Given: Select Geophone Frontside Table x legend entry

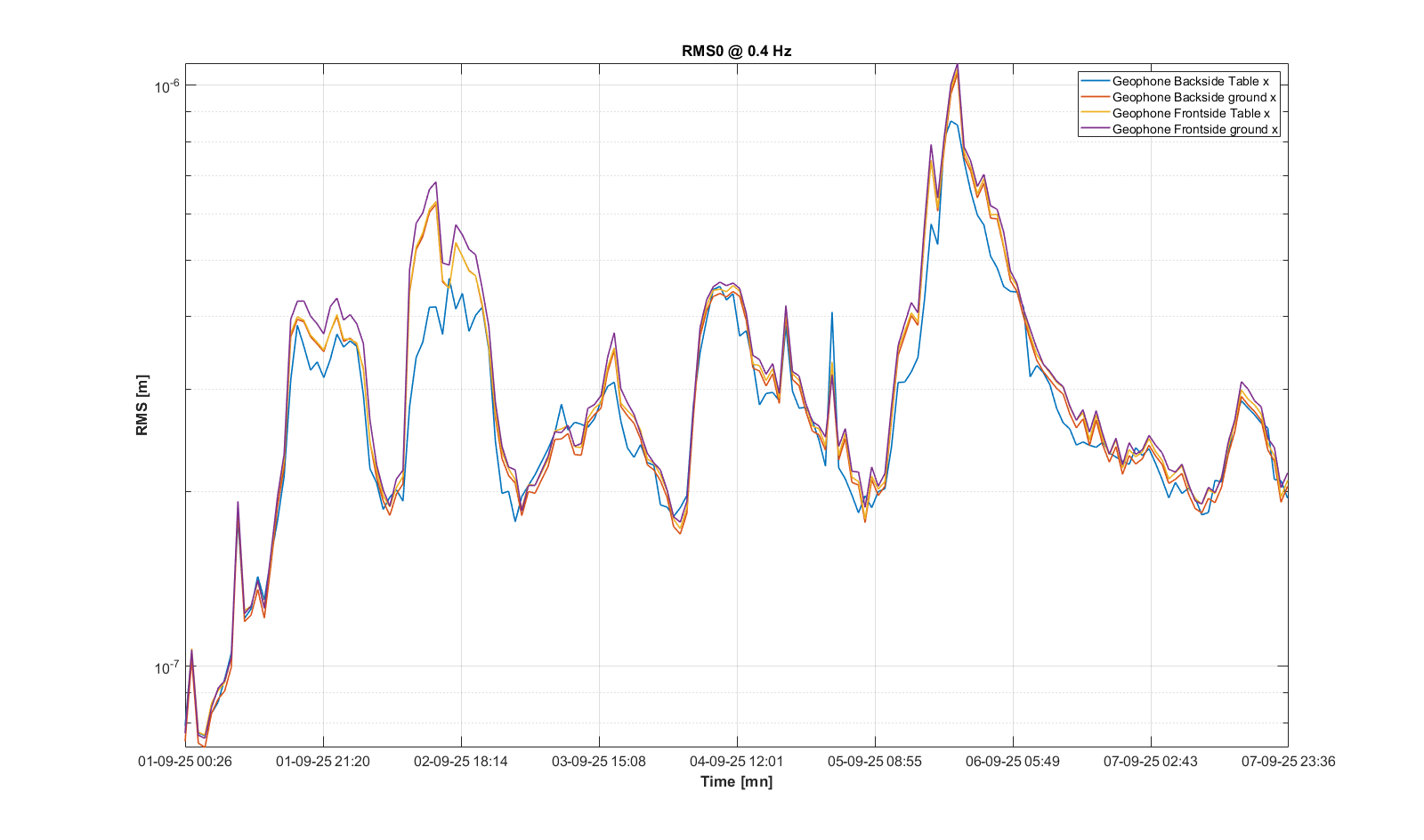Looking at the screenshot, I should (x=1191, y=113).
